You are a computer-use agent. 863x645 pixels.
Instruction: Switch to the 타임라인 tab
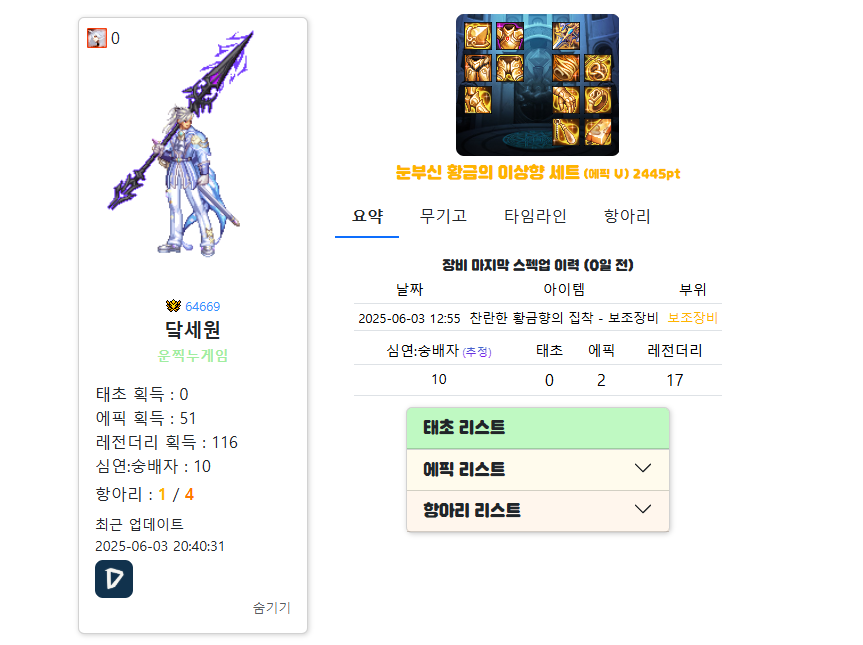[x=535, y=216]
